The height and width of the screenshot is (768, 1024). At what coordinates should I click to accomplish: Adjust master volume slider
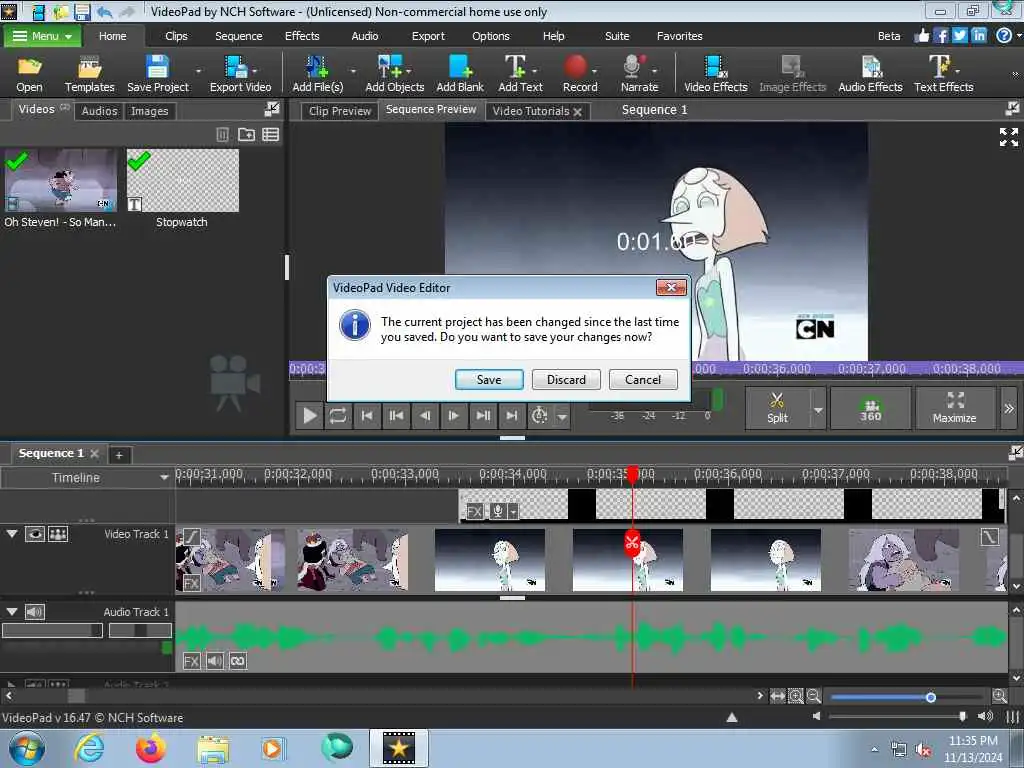click(963, 716)
